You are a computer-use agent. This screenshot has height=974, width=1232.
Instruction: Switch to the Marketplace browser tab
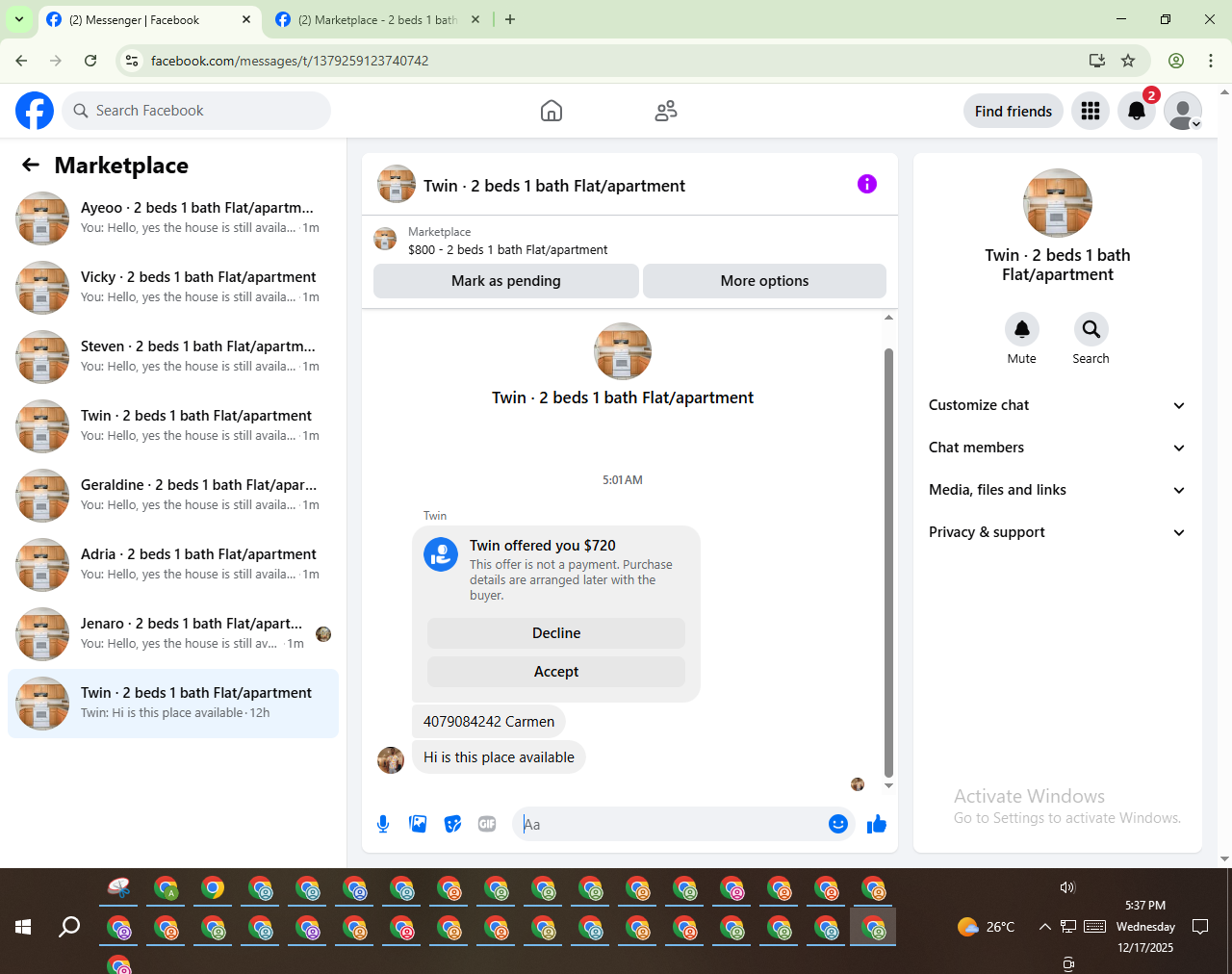coord(375,20)
